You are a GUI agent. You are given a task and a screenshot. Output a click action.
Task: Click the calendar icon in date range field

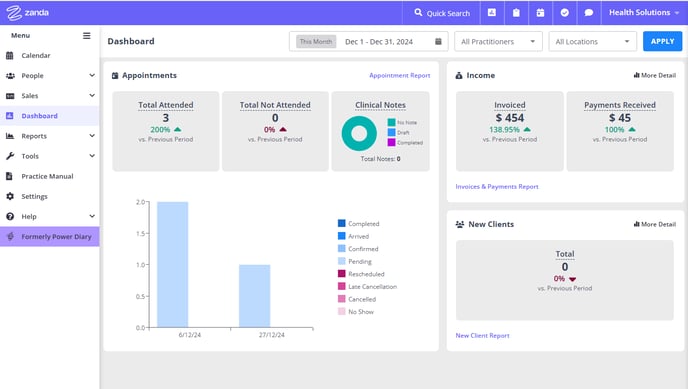[x=438, y=41]
